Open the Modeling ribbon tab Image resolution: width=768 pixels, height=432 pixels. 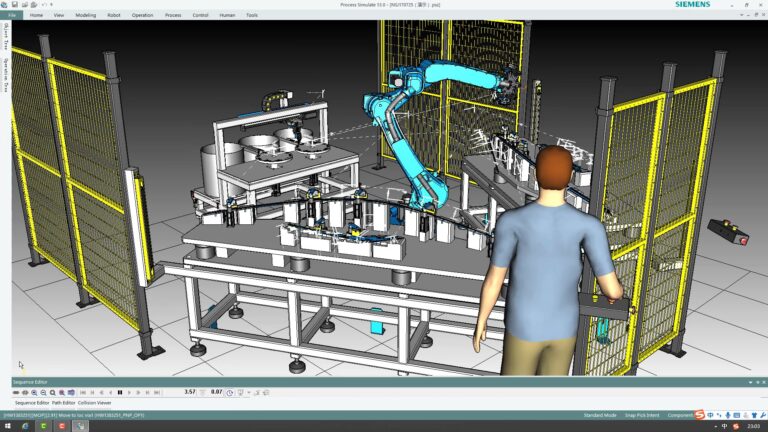(86, 15)
